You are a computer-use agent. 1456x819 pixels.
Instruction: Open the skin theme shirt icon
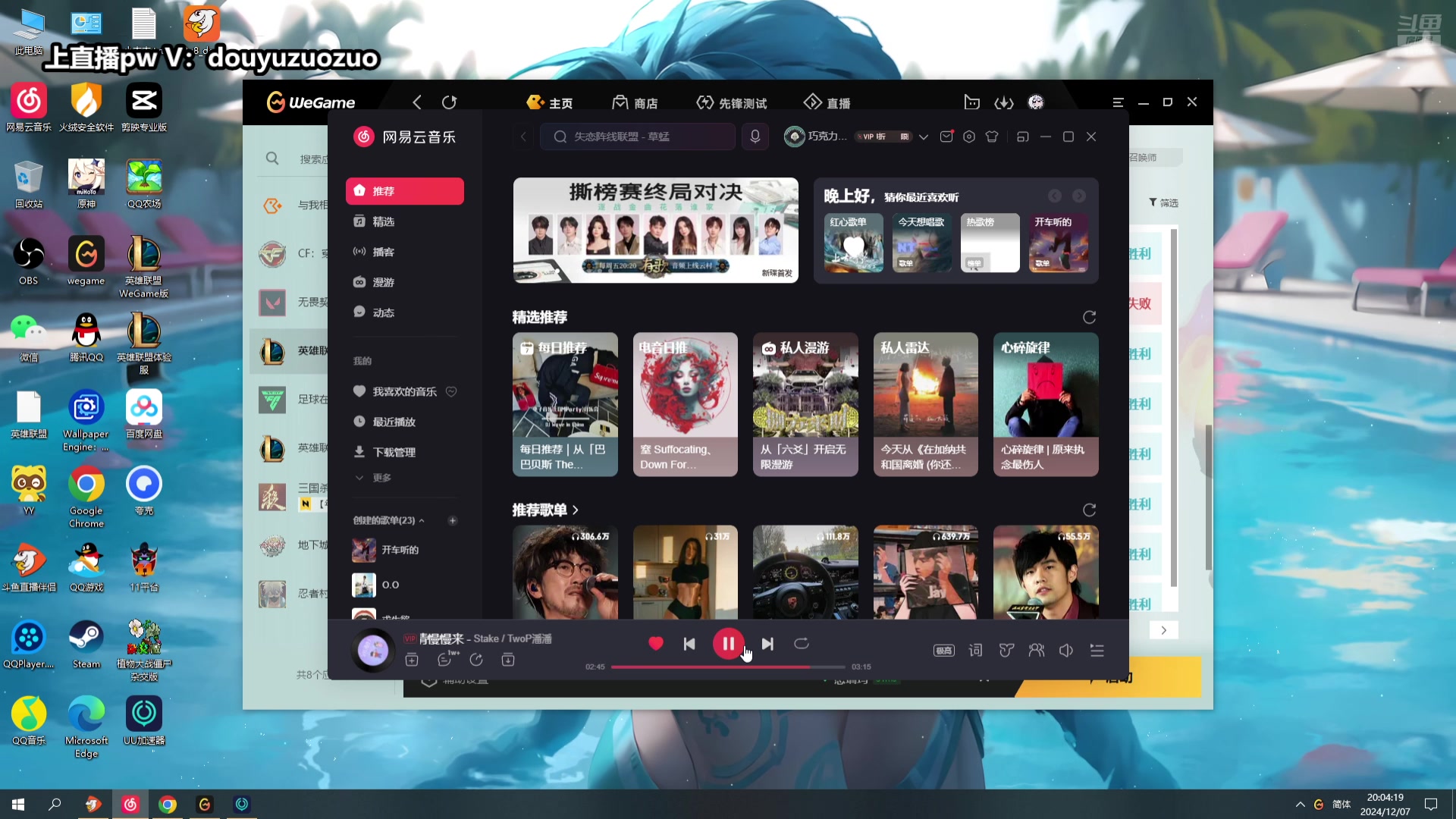(992, 136)
